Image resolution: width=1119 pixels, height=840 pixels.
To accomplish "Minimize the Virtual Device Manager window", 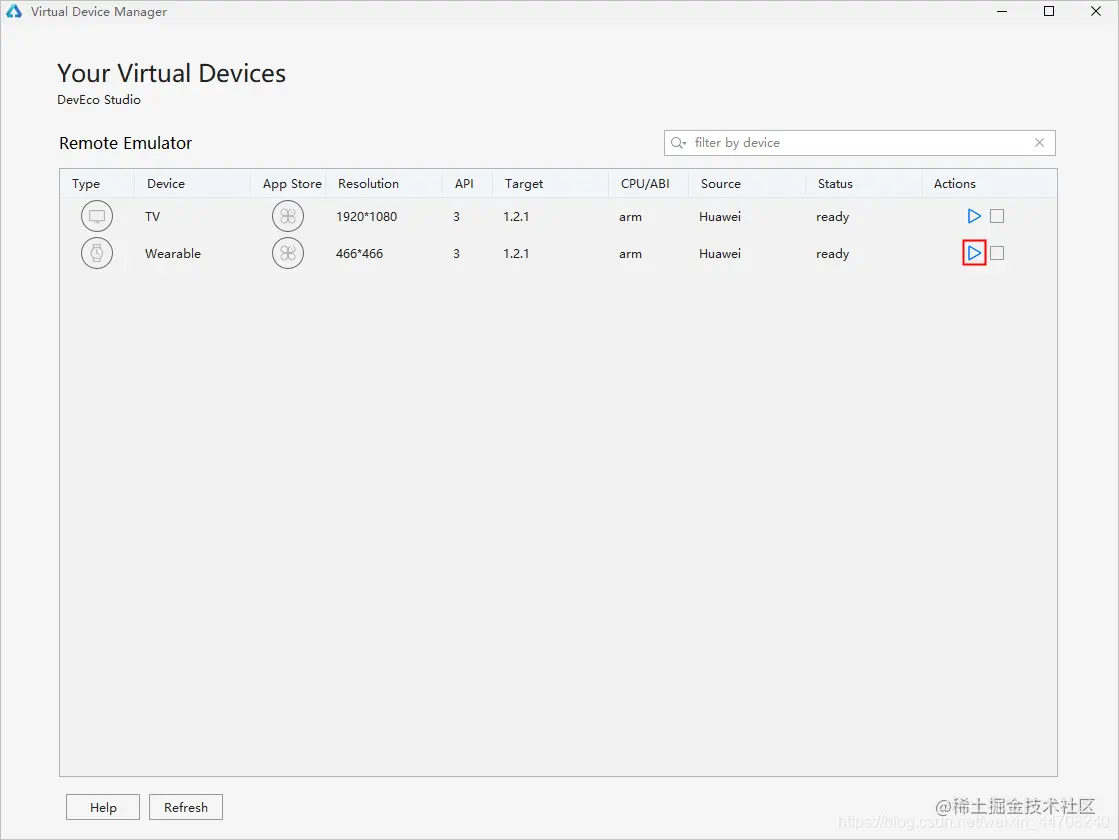I will pos(1002,11).
